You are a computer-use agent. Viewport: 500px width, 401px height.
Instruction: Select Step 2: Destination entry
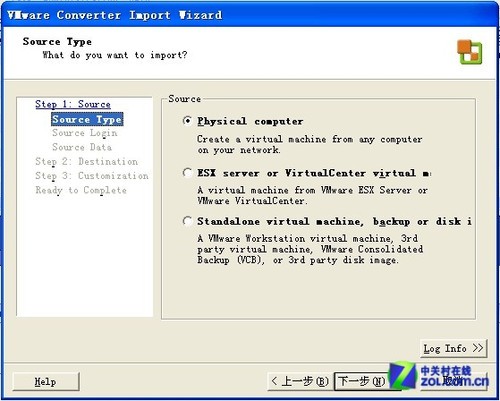[x=86, y=162]
